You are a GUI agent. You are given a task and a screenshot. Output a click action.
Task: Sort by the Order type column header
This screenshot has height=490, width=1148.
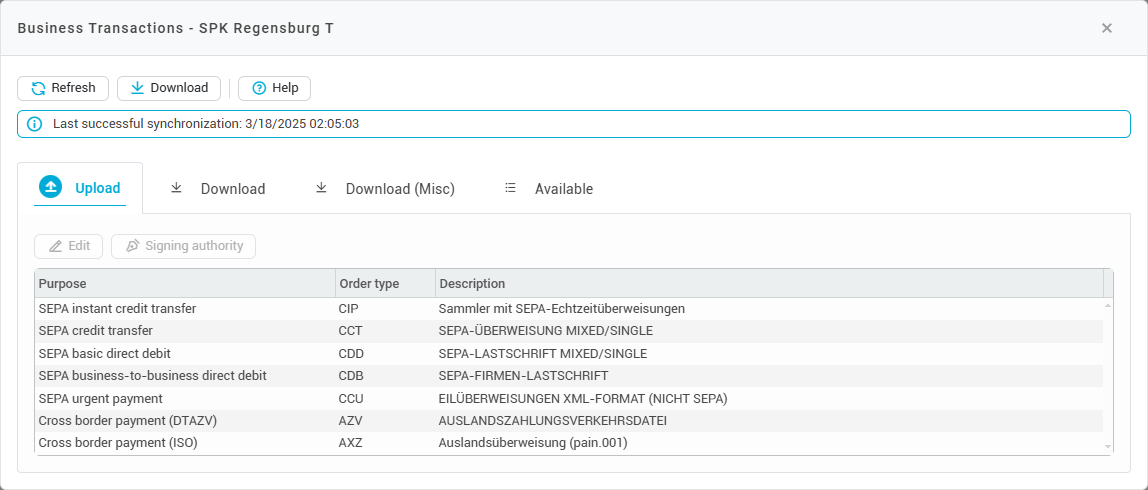[385, 284]
